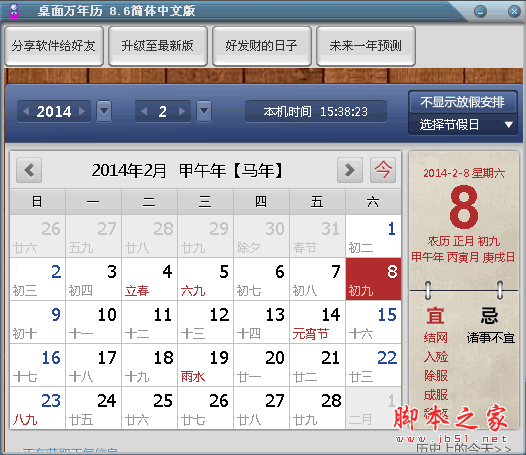Jump to today with the 今 button
The height and width of the screenshot is (455, 526).
(x=383, y=170)
